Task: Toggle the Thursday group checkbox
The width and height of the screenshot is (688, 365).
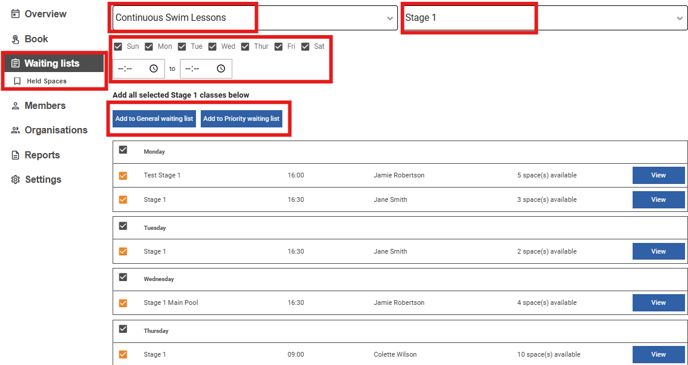Action: click(123, 329)
